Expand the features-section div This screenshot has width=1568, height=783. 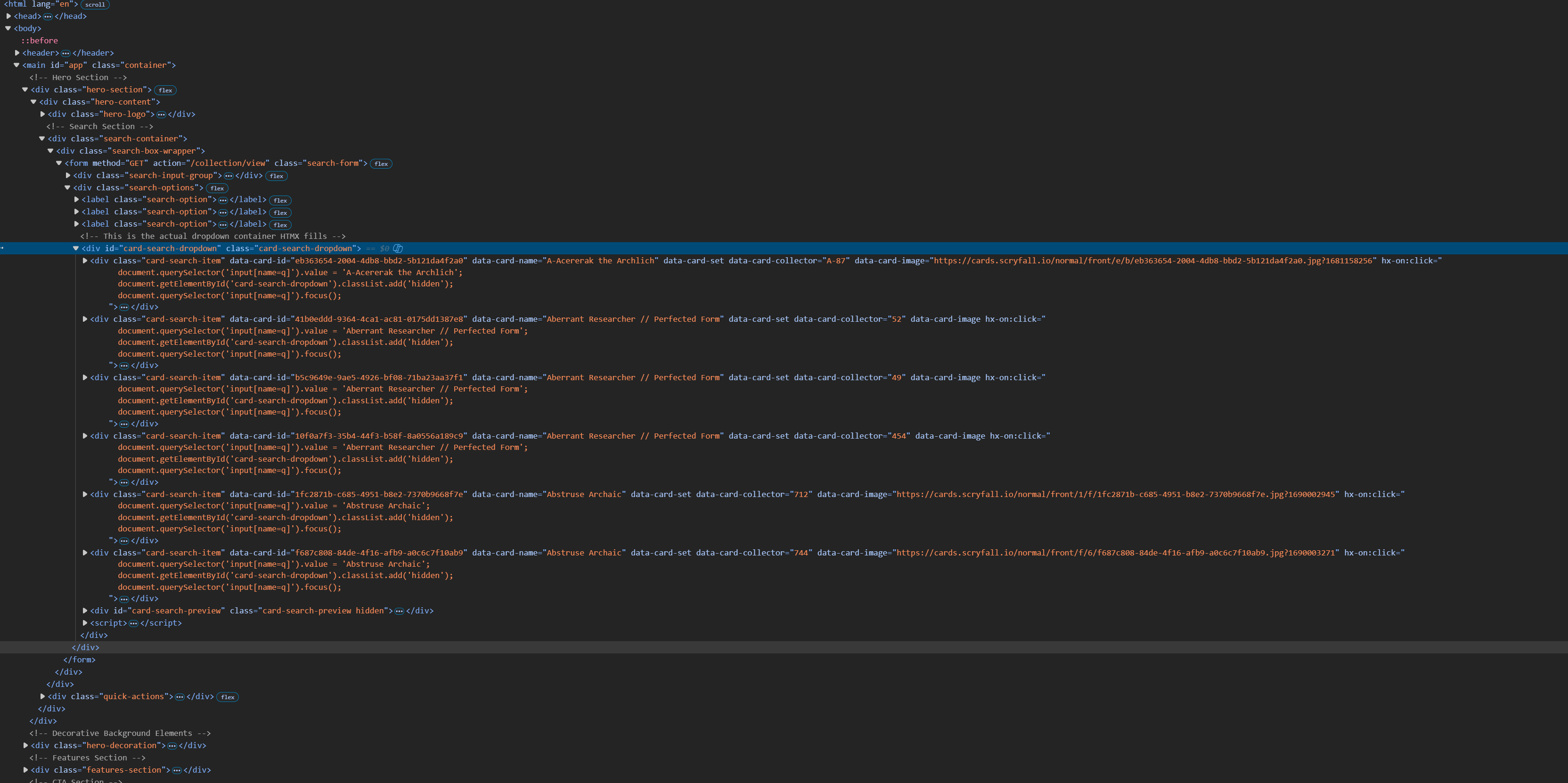(25, 770)
